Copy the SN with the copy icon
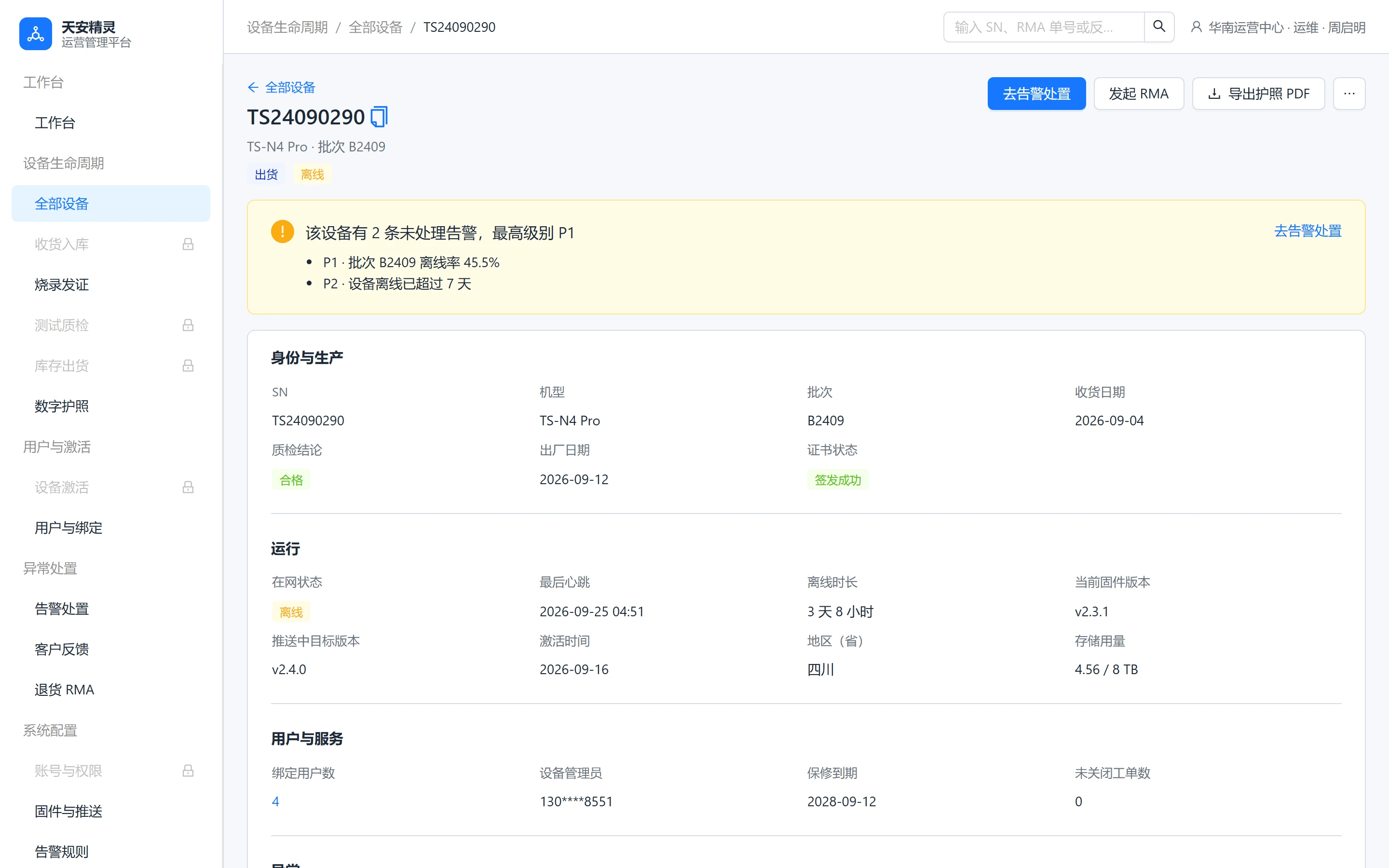Viewport: 1389px width, 868px height. tap(379, 117)
